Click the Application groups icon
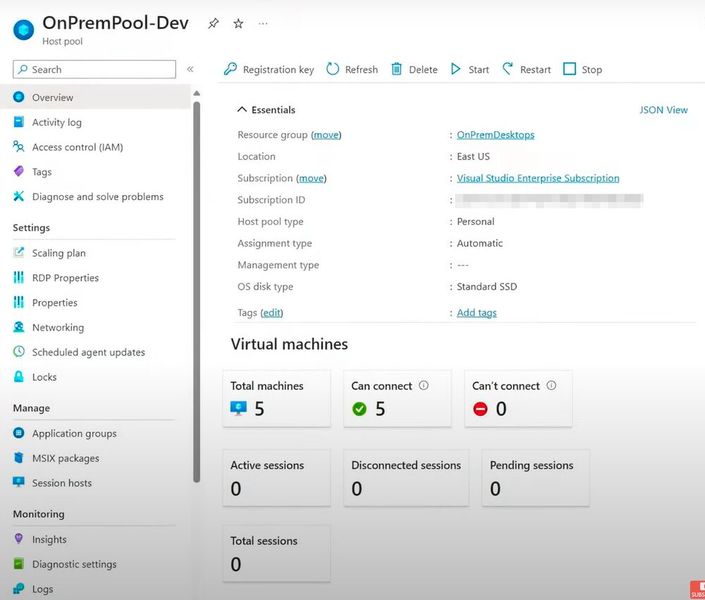705x600 pixels. tap(18, 433)
